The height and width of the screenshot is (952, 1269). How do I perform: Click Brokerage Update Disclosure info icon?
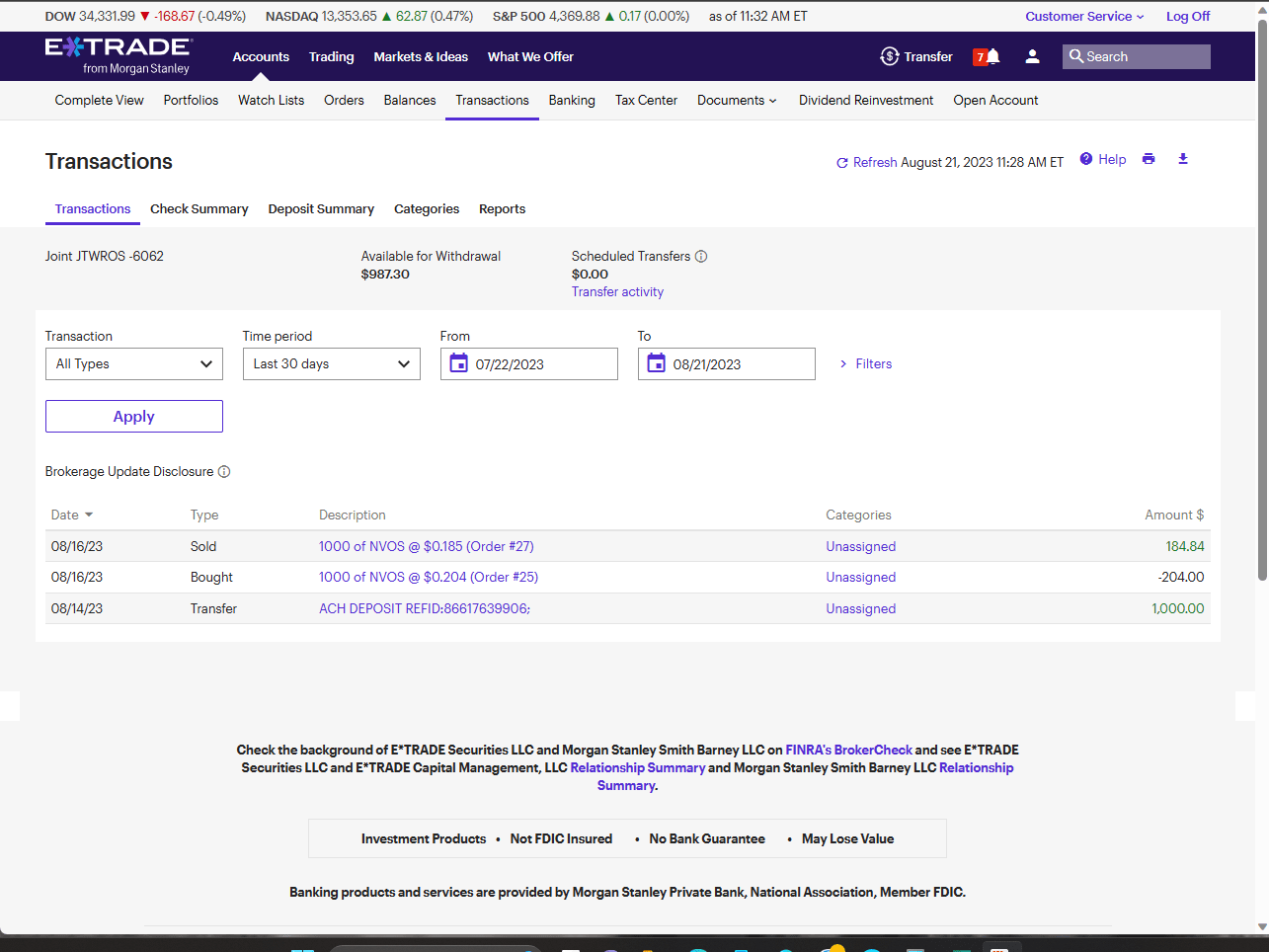[x=224, y=472]
